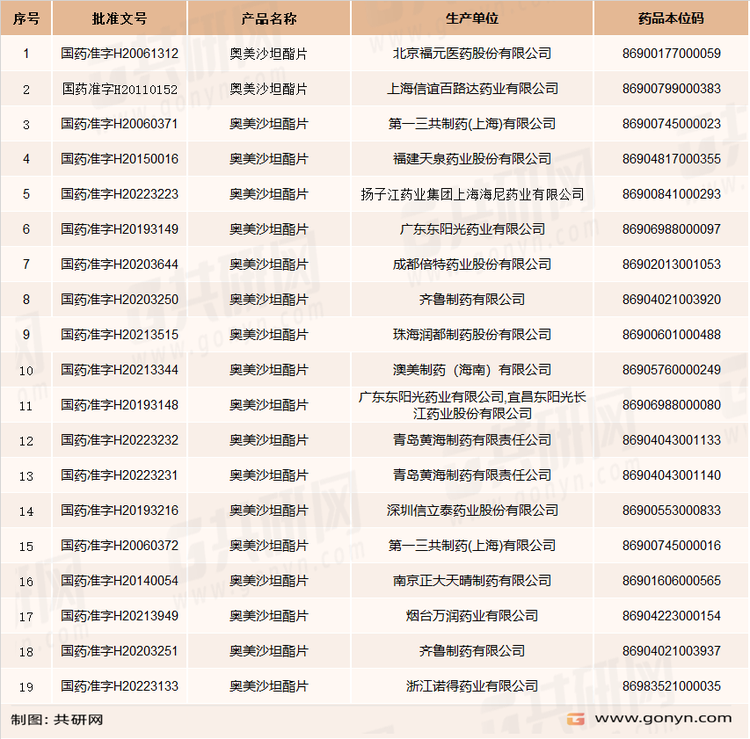The image size is (750, 739).
Task: Select approval number 国药准字H20193216
Action: tap(120, 510)
